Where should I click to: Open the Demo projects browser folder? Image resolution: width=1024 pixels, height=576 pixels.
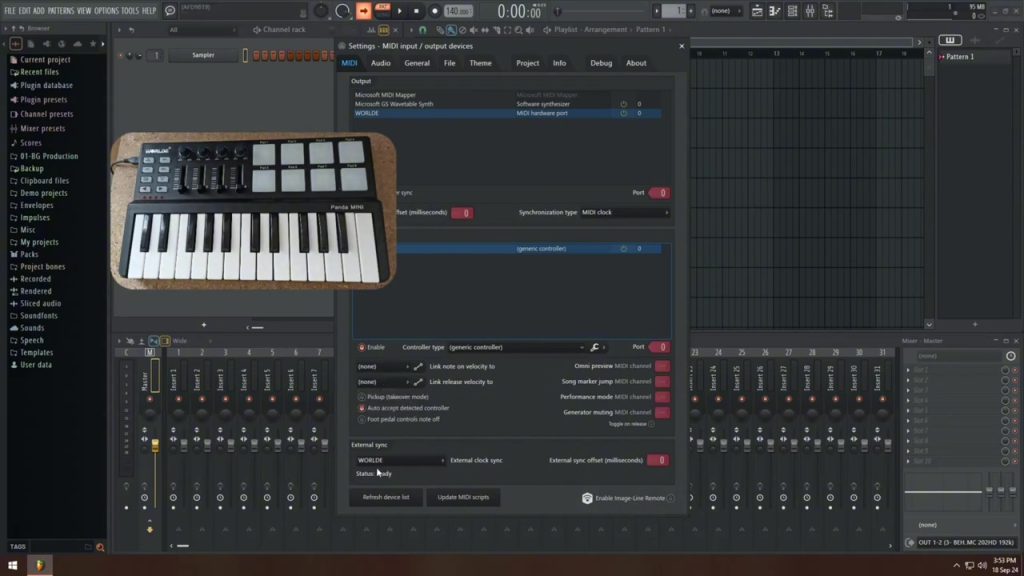click(44, 193)
